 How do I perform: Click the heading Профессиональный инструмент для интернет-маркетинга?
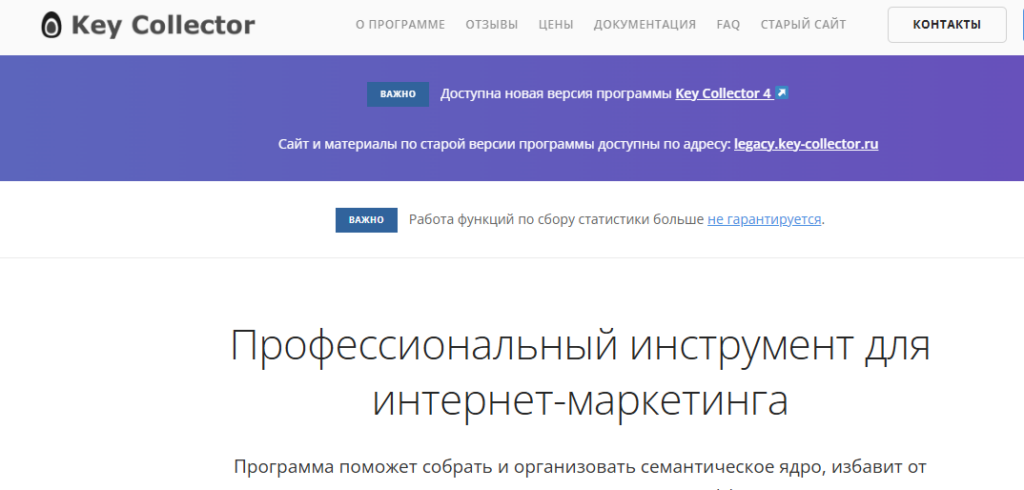(x=580, y=373)
